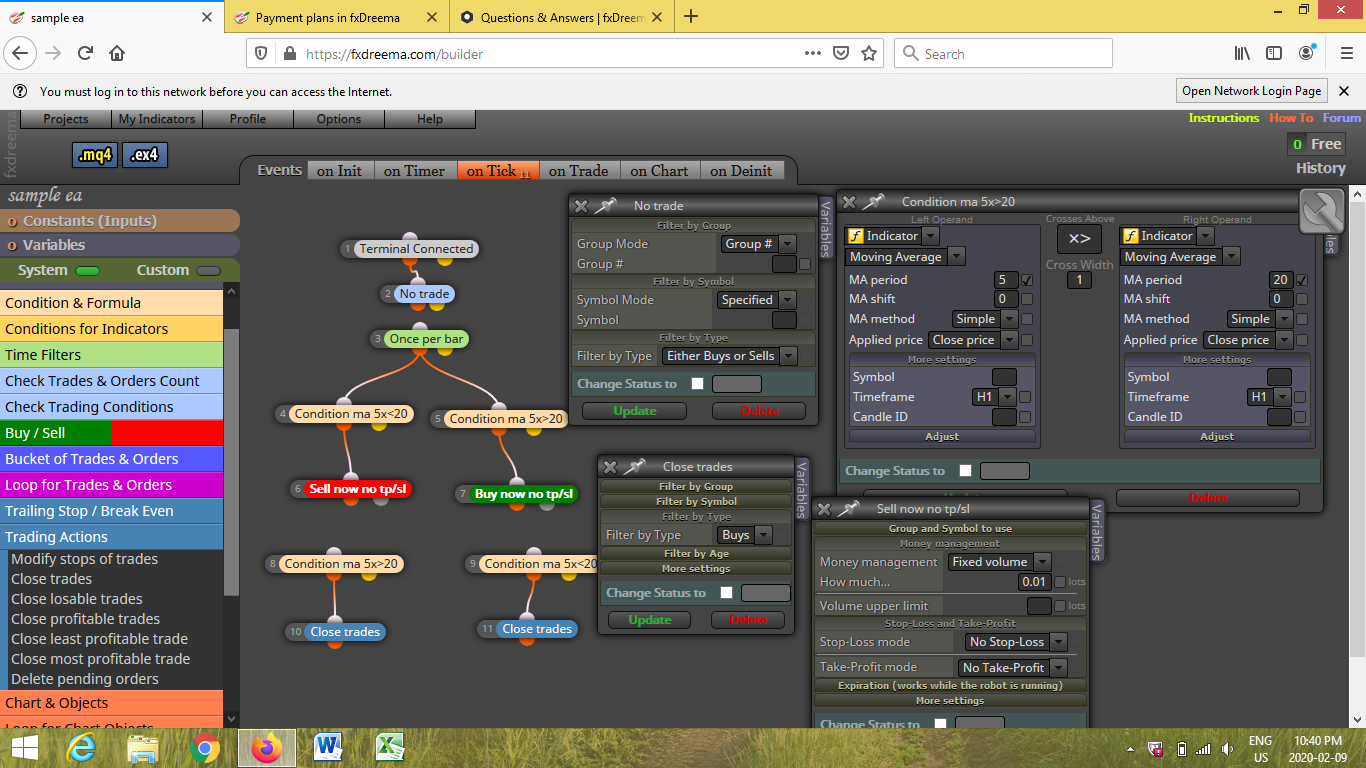
Task: Open Filter by Type Either Buys or Sells dropdown
Action: pos(729,356)
